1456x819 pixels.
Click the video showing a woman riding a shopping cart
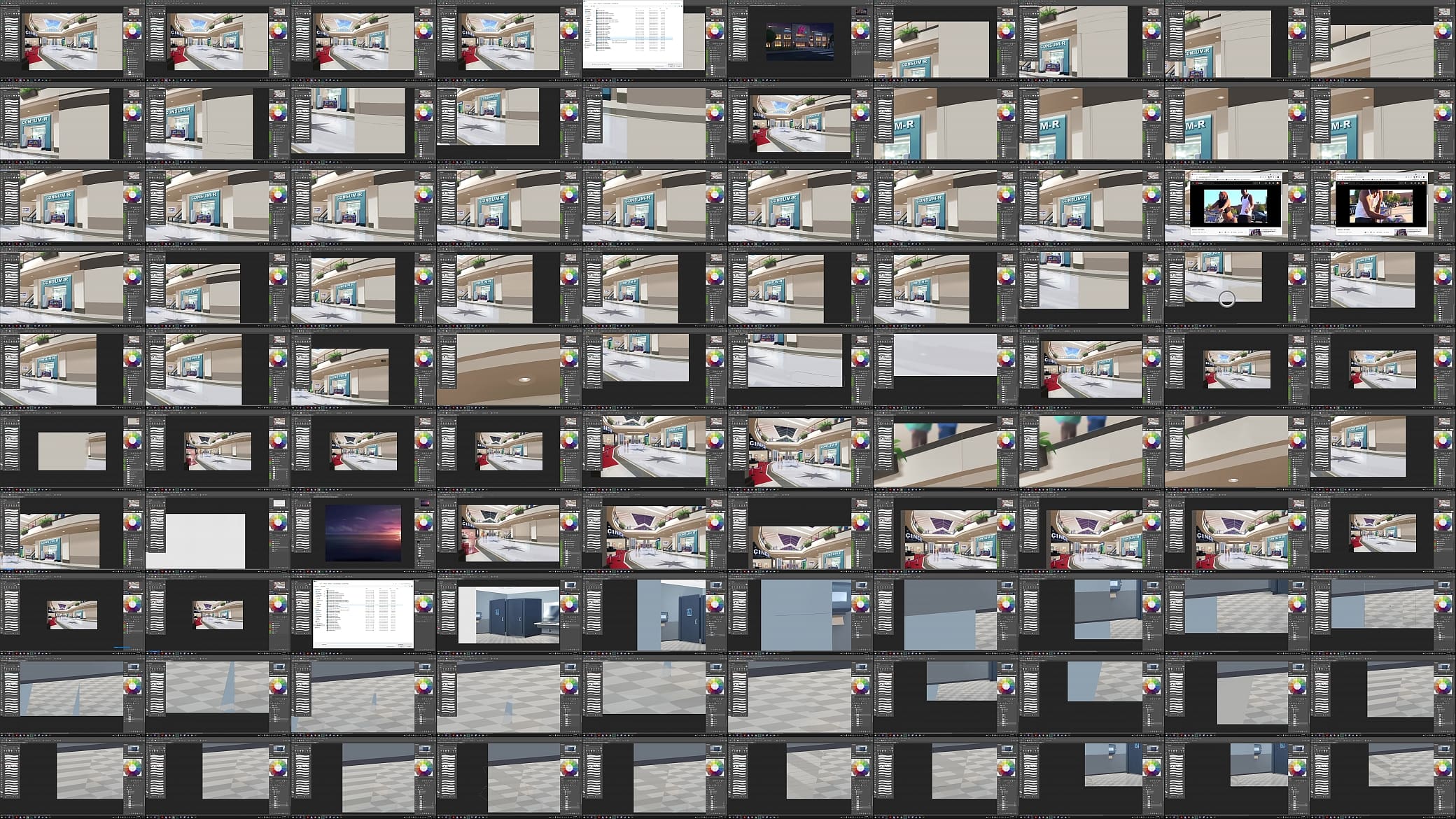1236,205
